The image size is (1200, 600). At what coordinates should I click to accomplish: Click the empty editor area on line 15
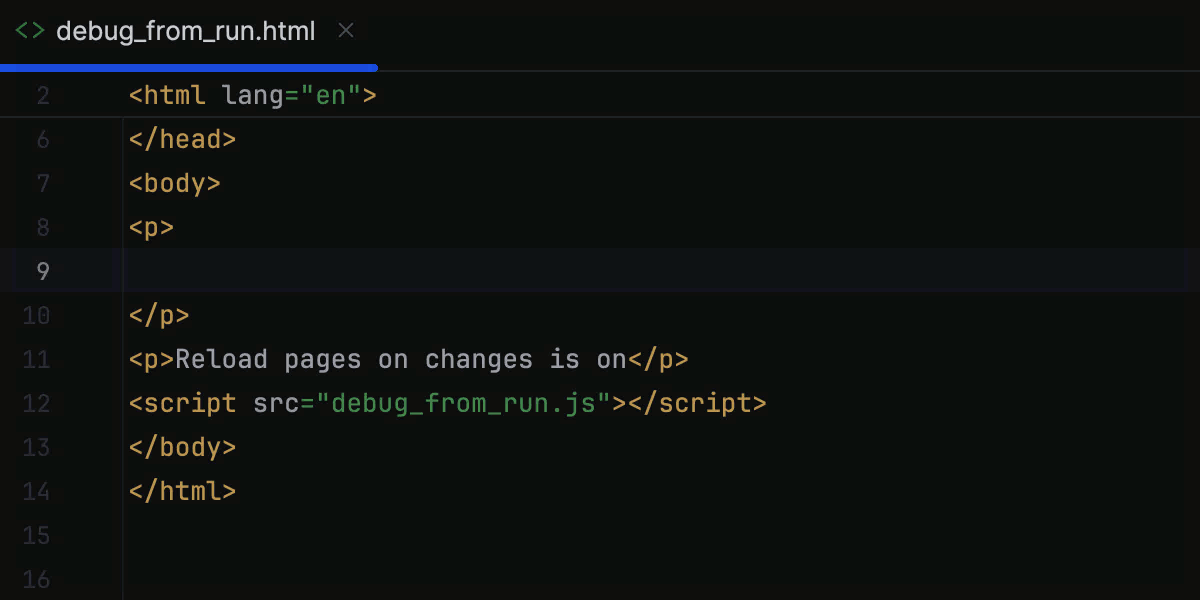[400, 536]
